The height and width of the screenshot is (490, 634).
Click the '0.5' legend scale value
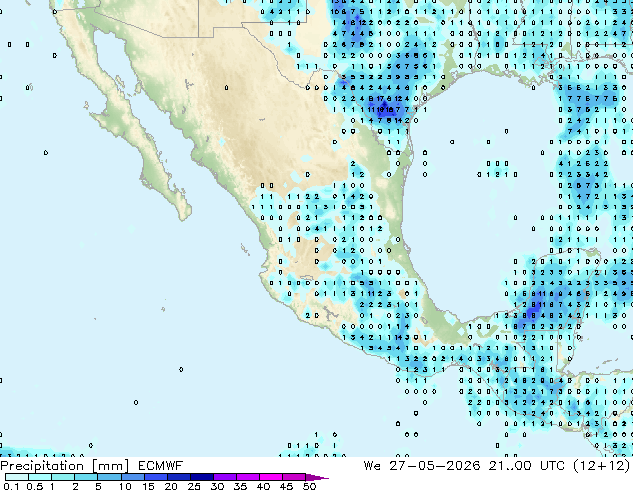point(34,486)
